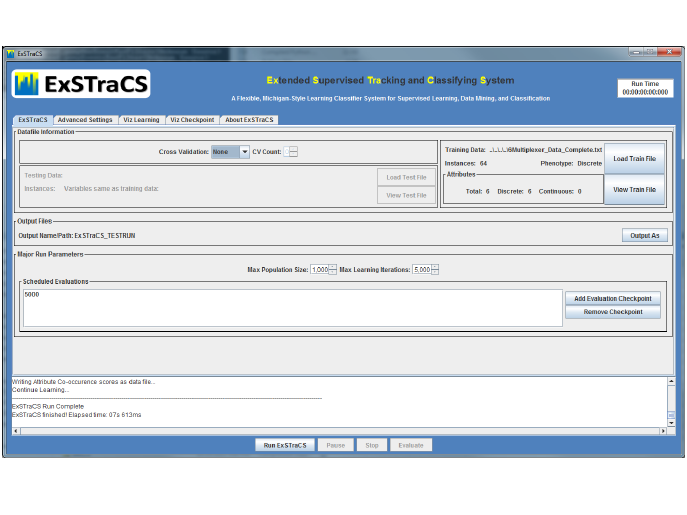Click the Pause button
Image resolution: width=687 pixels, height=515 pixels.
[x=336, y=445]
